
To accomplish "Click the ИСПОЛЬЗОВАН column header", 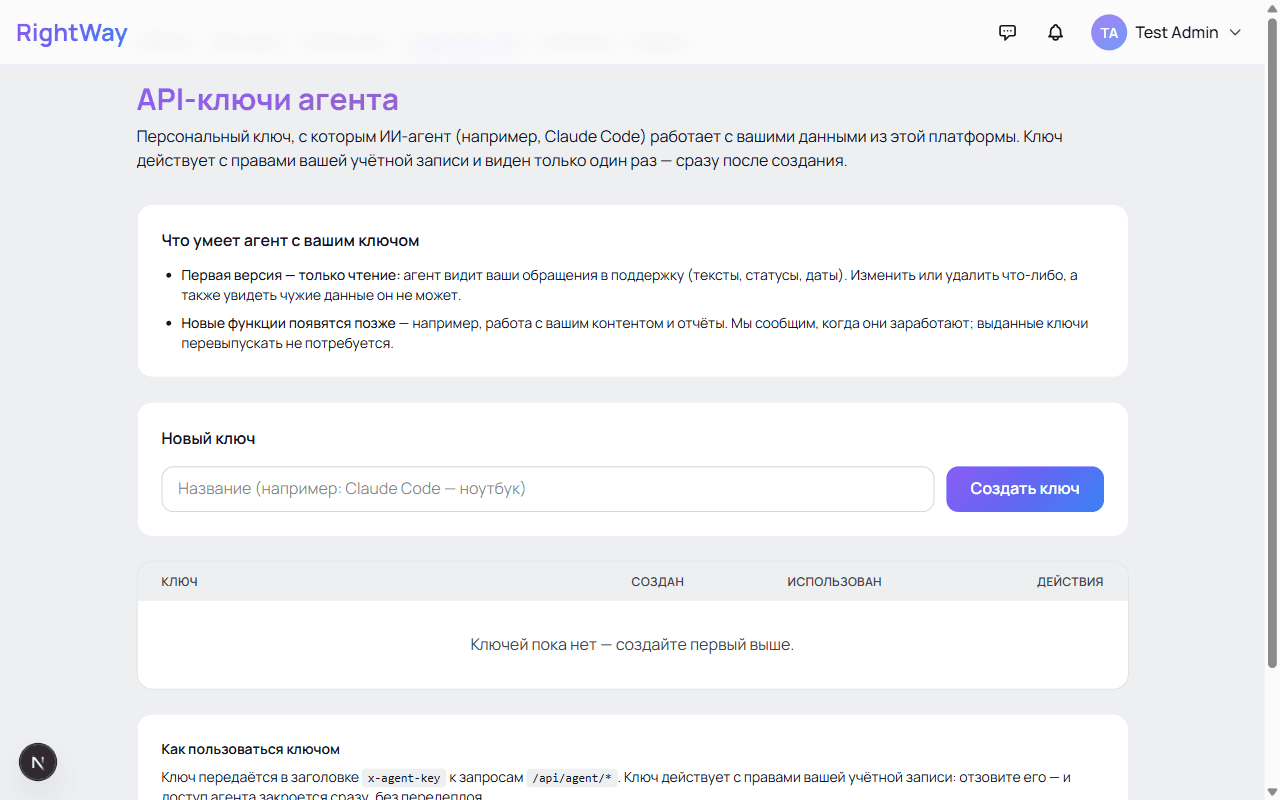I will tap(834, 581).
